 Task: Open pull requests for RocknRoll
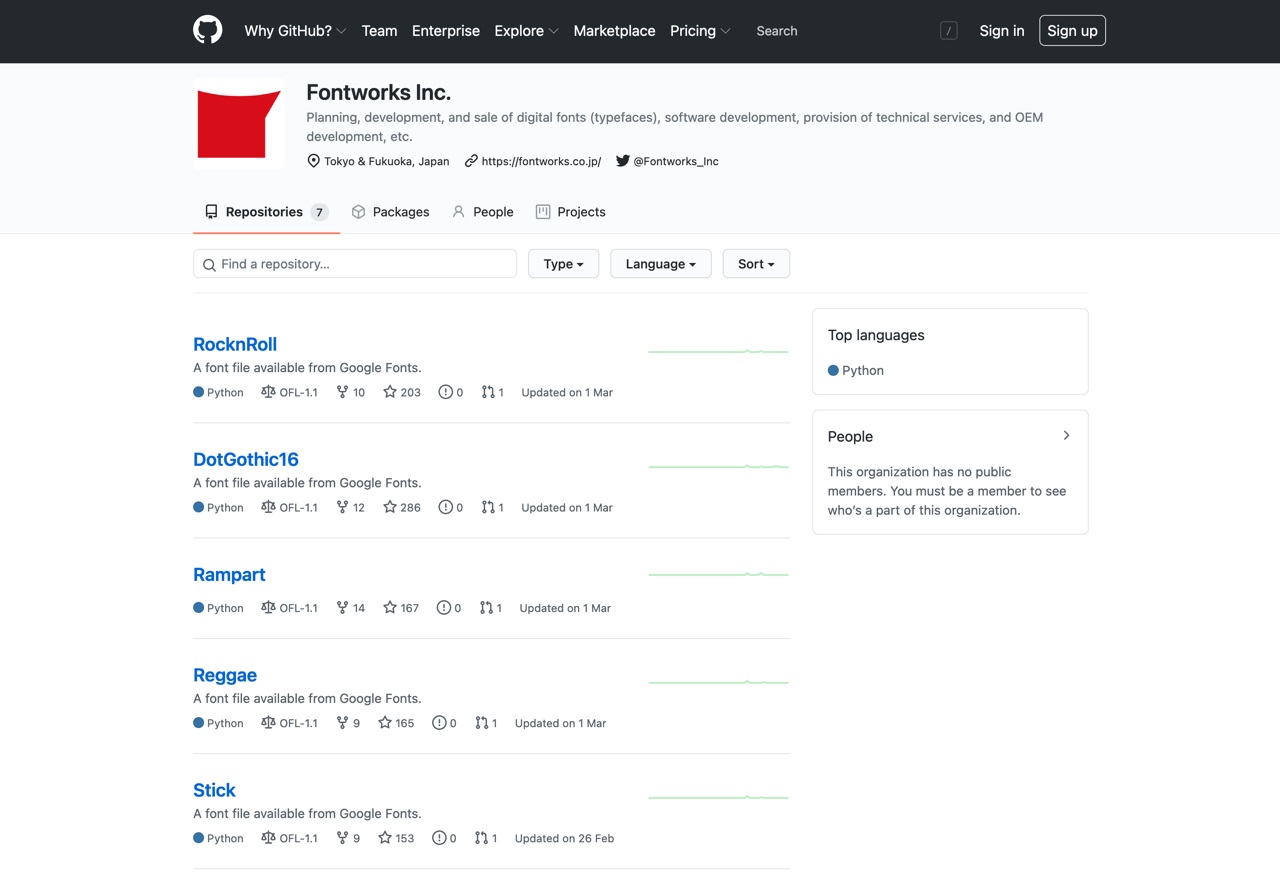pyautogui.click(x=492, y=392)
